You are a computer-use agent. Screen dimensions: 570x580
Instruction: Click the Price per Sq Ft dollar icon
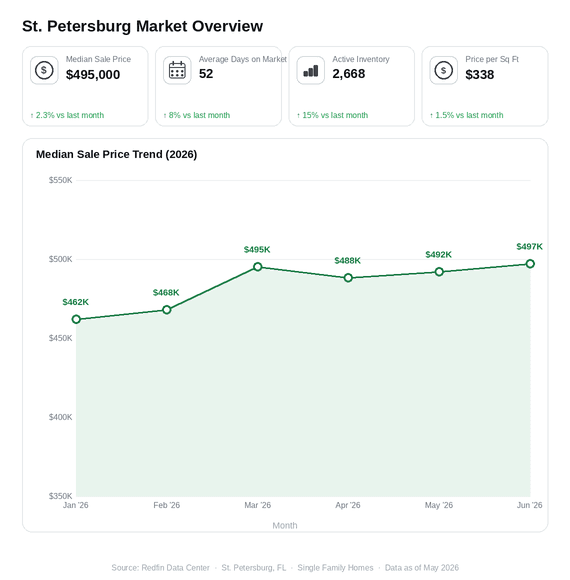pos(443,70)
